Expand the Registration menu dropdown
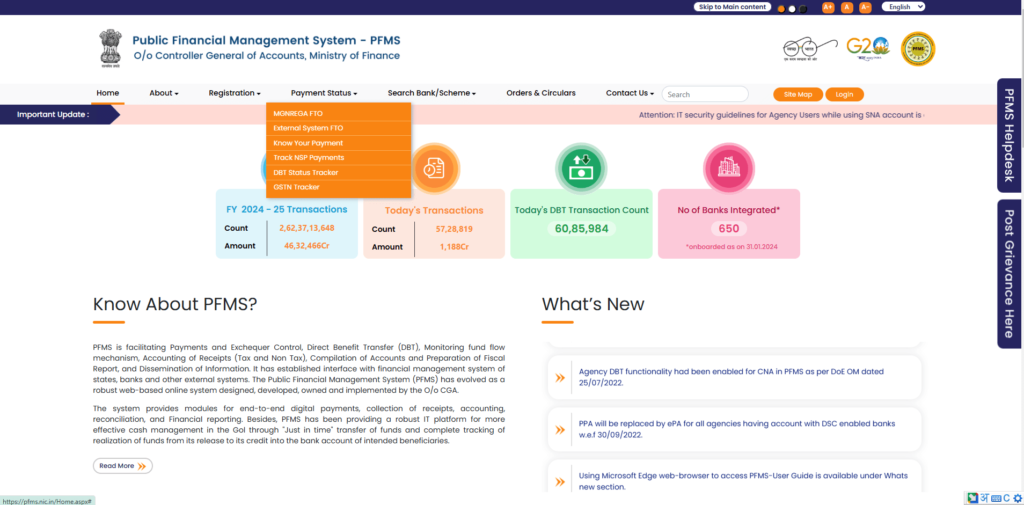 click(234, 93)
